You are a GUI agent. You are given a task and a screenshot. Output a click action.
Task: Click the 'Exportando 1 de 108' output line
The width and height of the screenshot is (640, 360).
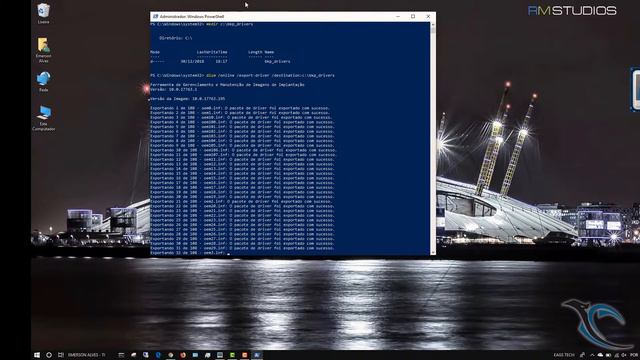(240, 108)
